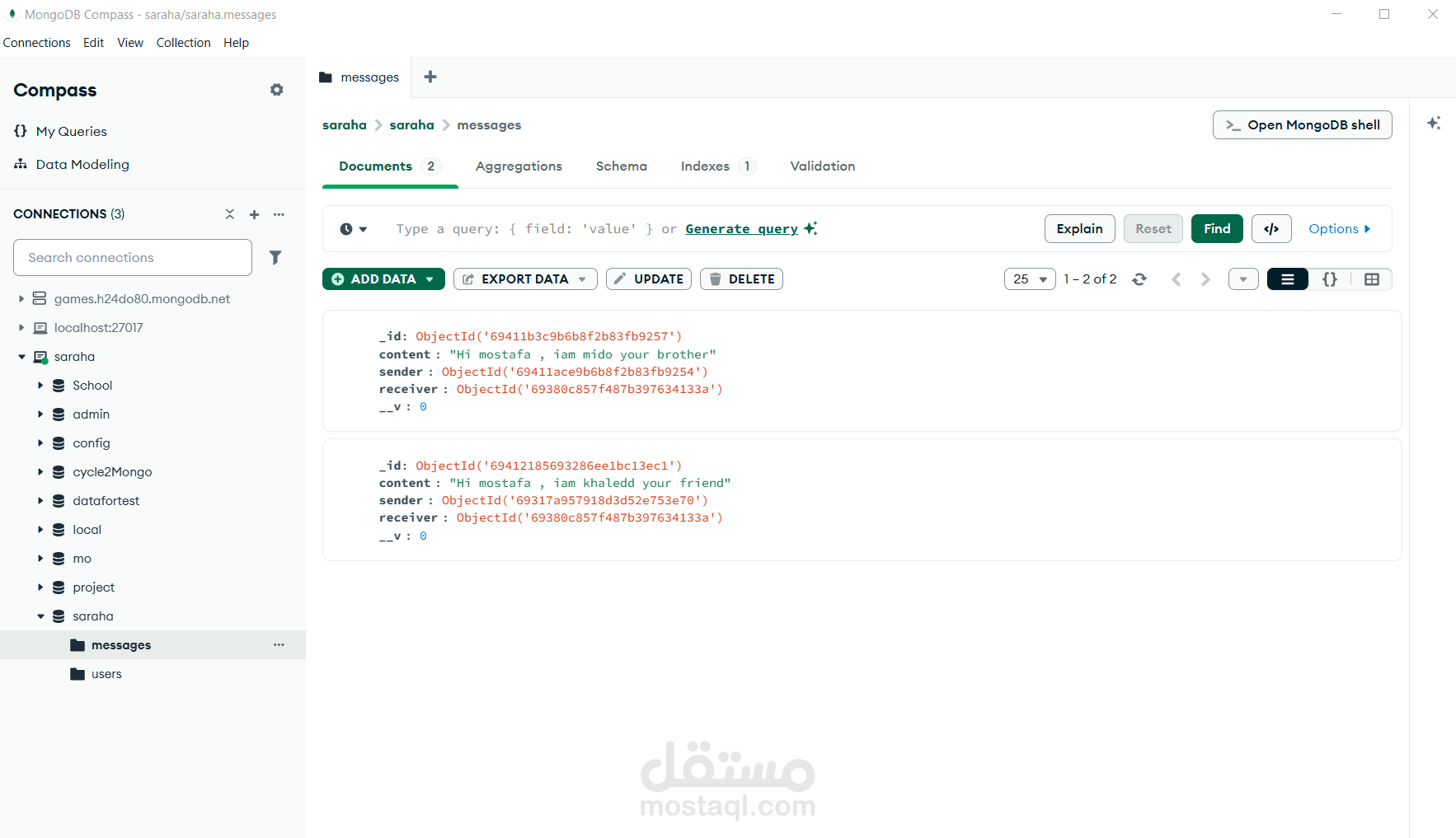Open the AI assistant sparkle icon
This screenshot has width=1456, height=838.
click(x=1434, y=123)
